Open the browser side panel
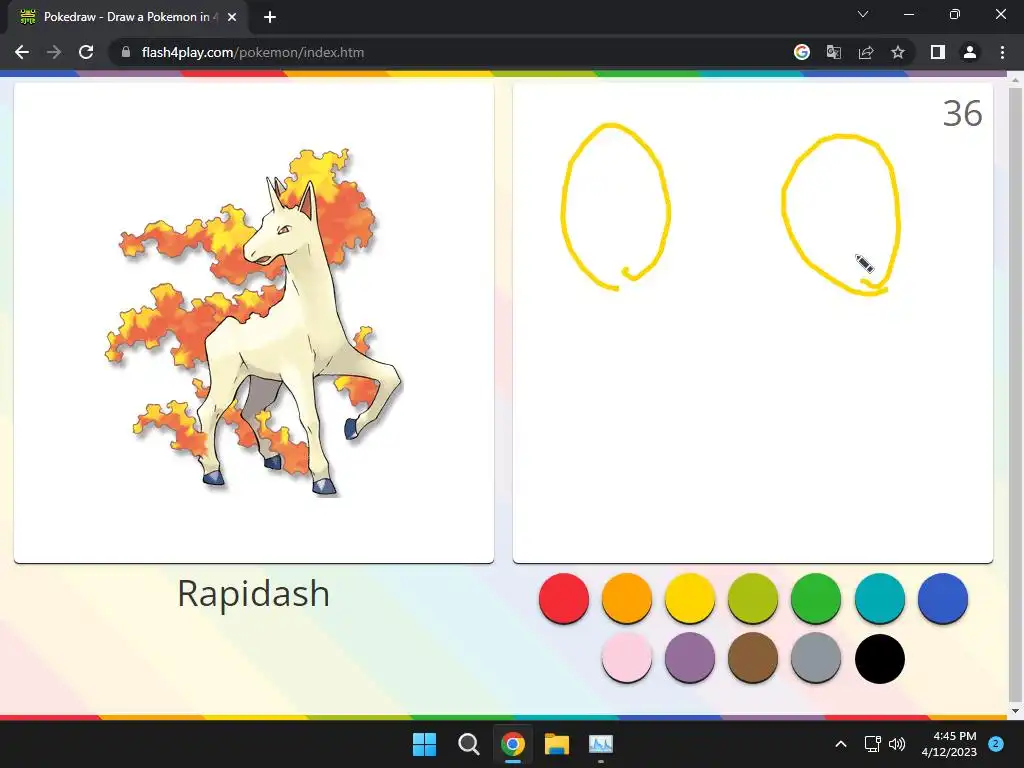This screenshot has height=768, width=1024. pos(938,52)
